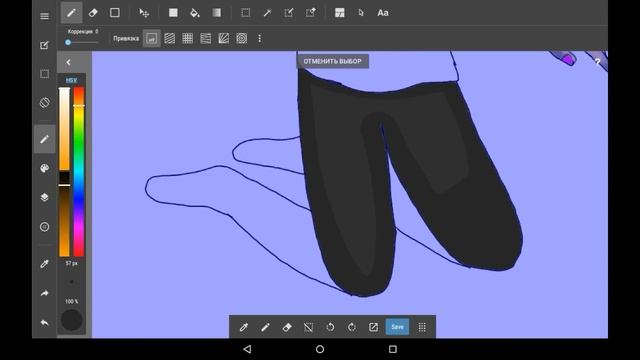
Task: Select the outline Shape tool
Action: click(115, 13)
